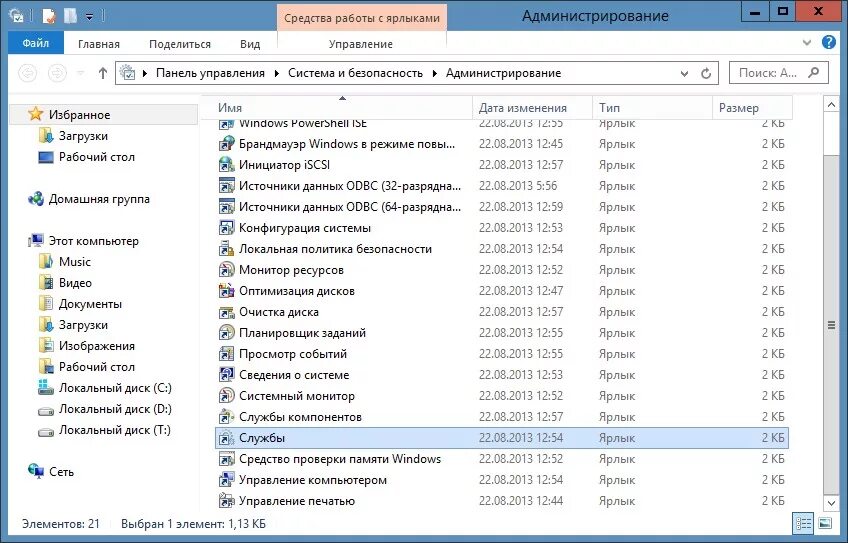Select Этот компьютер in the sidebar
The height and width of the screenshot is (543, 848).
94,241
